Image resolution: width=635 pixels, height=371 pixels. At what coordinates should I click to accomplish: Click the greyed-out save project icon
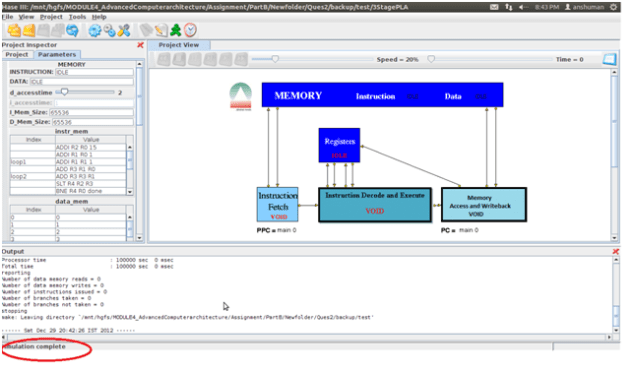click(x=44, y=30)
